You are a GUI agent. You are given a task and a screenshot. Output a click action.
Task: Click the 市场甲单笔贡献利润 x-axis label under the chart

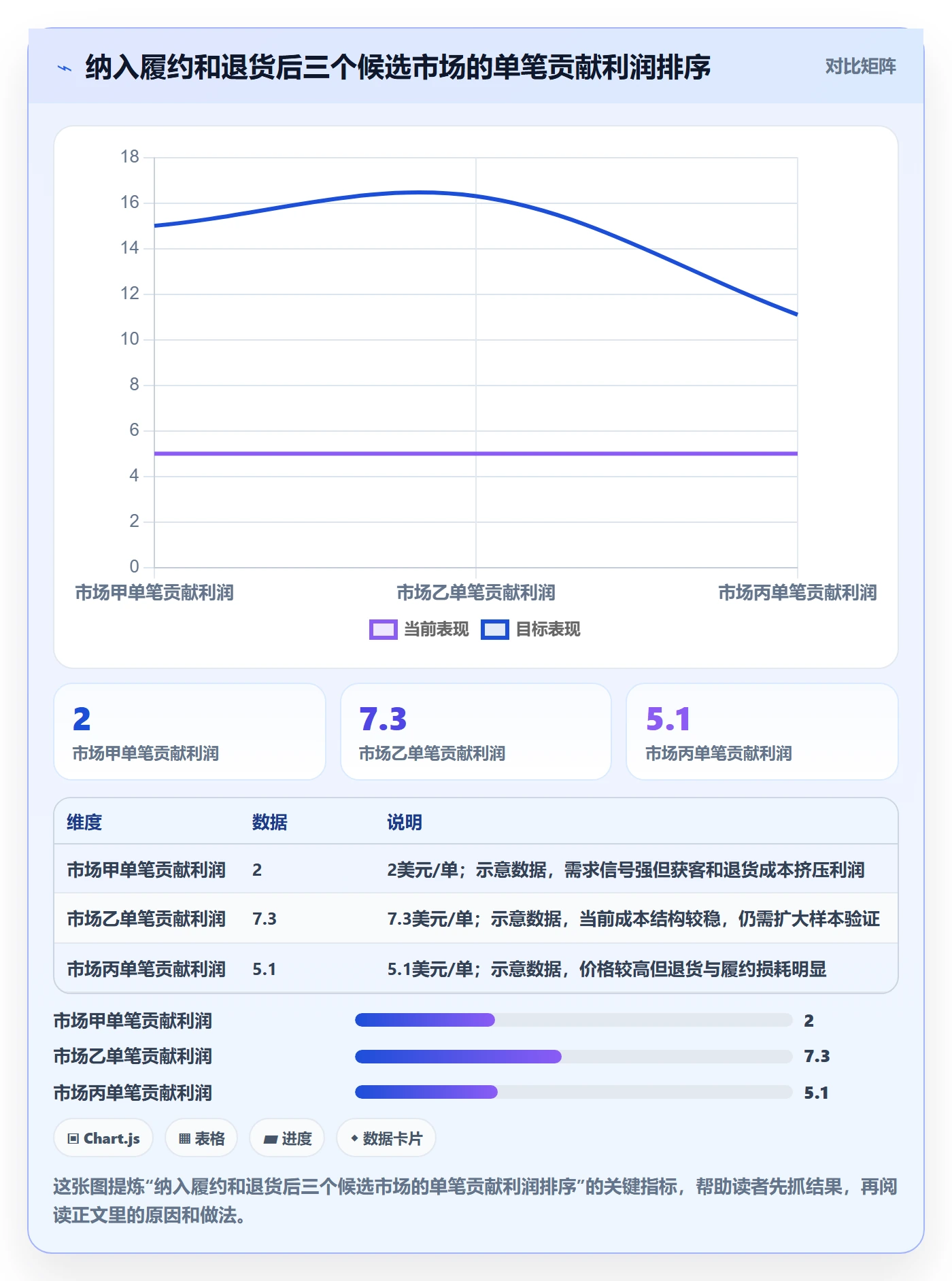pos(154,593)
